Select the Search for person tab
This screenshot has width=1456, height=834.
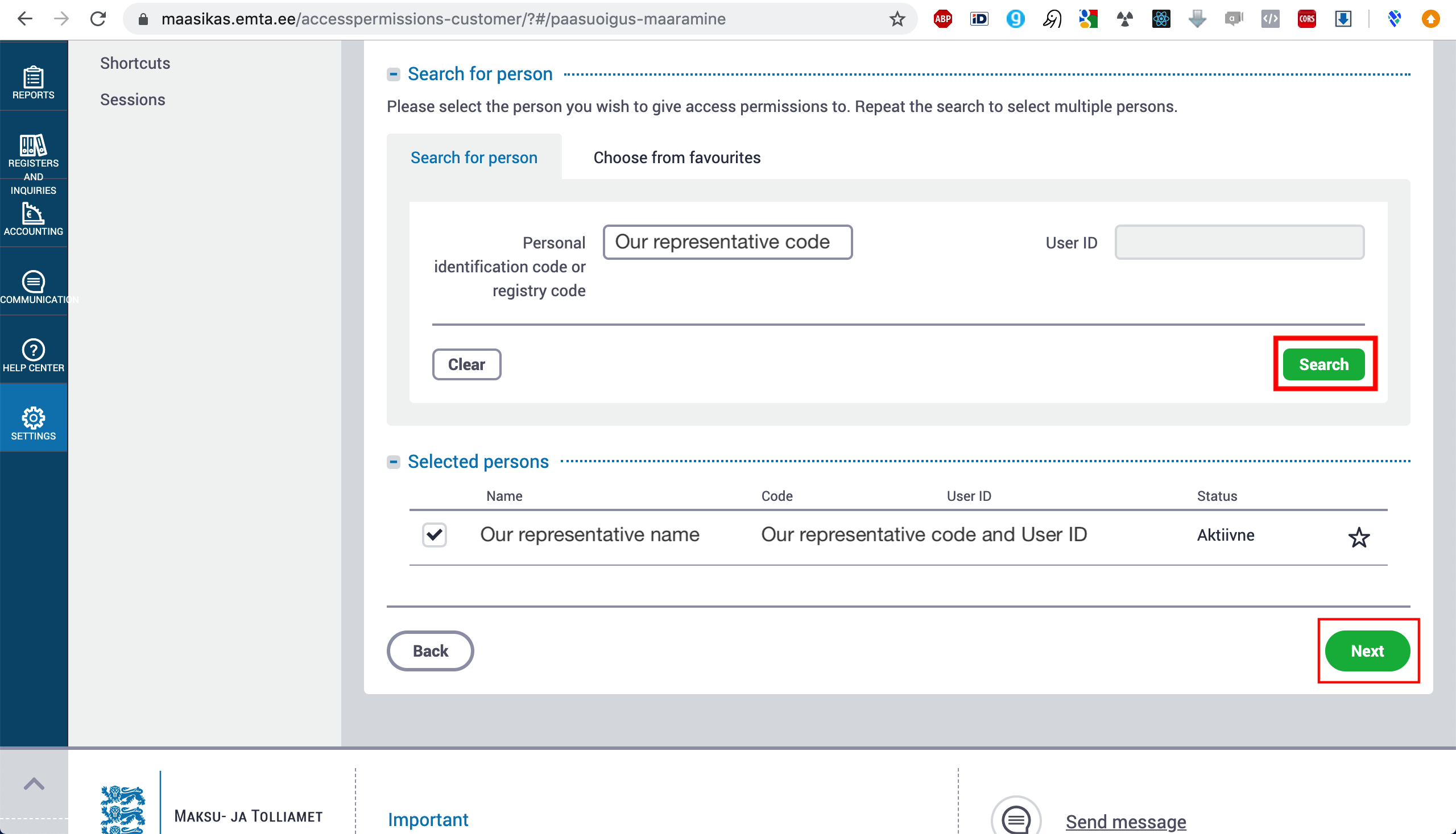(474, 157)
